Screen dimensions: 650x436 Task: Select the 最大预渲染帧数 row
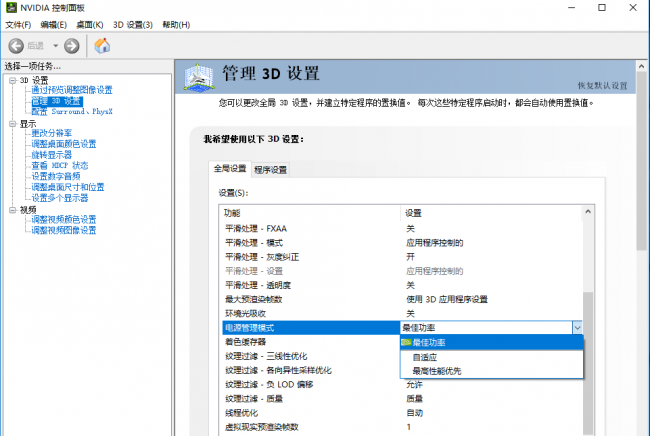(x=402, y=299)
